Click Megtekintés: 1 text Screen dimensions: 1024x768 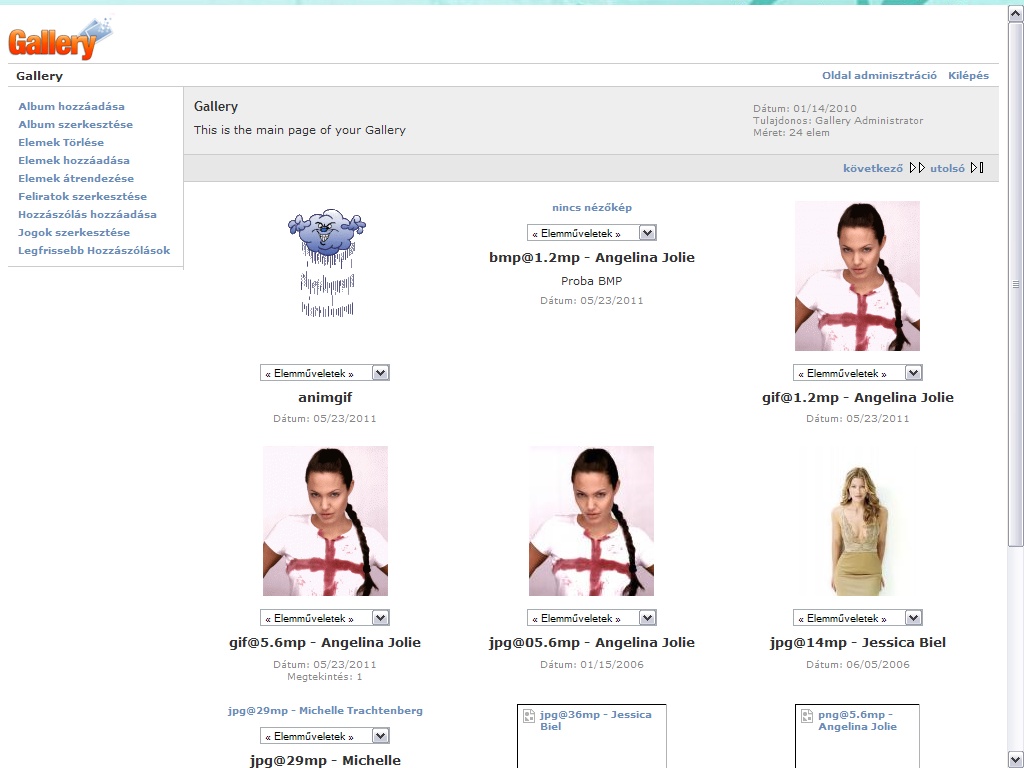(x=325, y=677)
